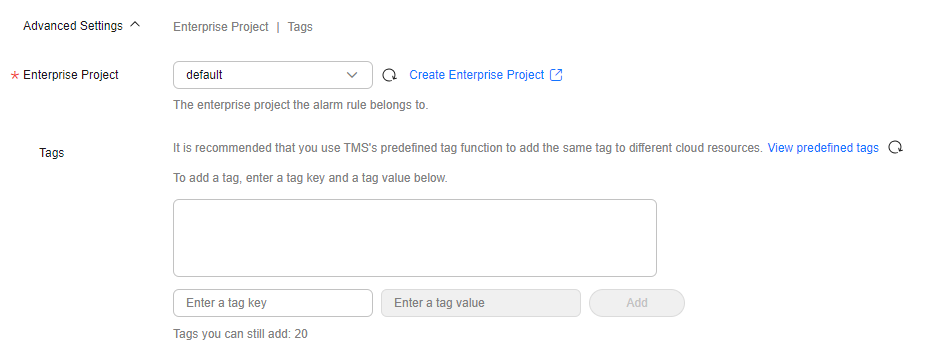Focus the tag key input field
The width and height of the screenshot is (933, 360).
pyautogui.click(x=273, y=303)
